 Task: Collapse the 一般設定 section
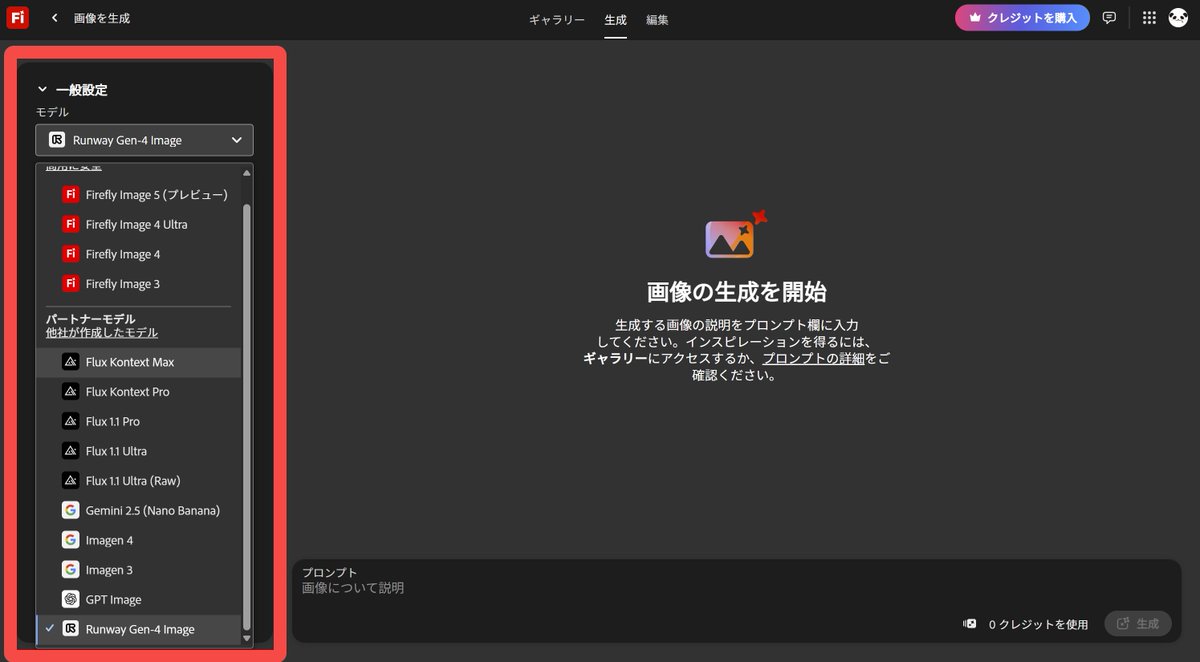coord(42,89)
